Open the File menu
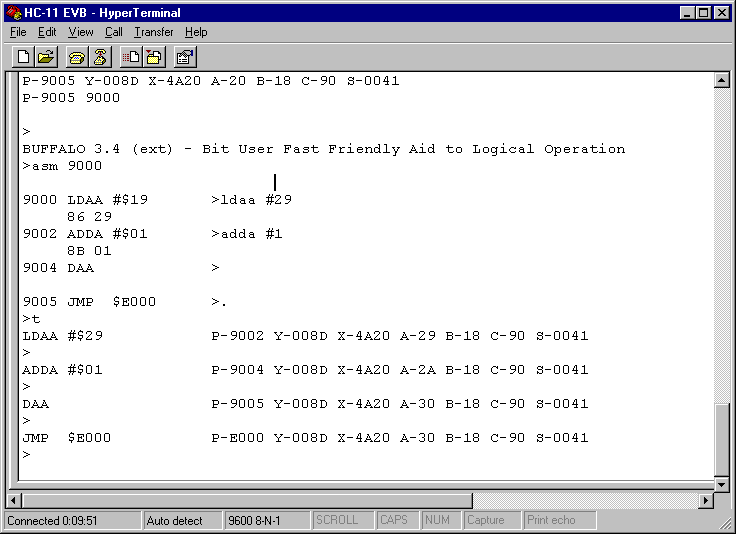 pyautogui.click(x=18, y=32)
